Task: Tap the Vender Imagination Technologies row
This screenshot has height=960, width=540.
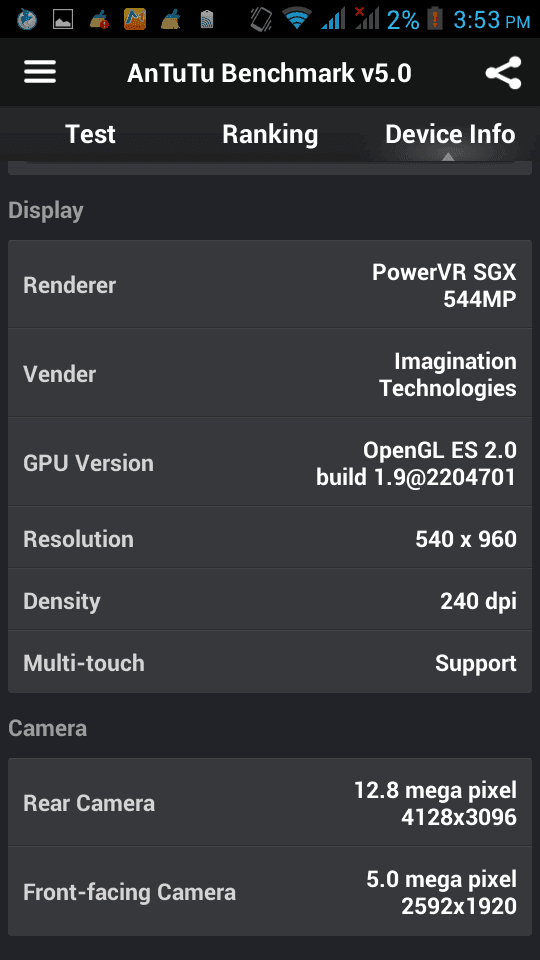Action: pyautogui.click(x=270, y=373)
